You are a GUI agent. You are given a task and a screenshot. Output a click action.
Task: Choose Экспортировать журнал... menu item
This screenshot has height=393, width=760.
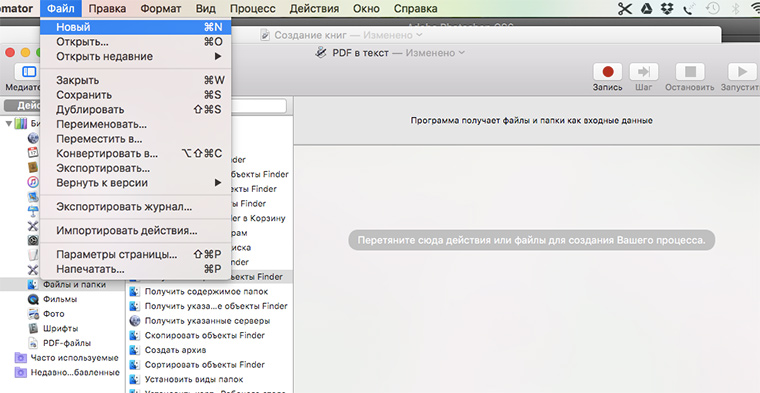(x=135, y=207)
